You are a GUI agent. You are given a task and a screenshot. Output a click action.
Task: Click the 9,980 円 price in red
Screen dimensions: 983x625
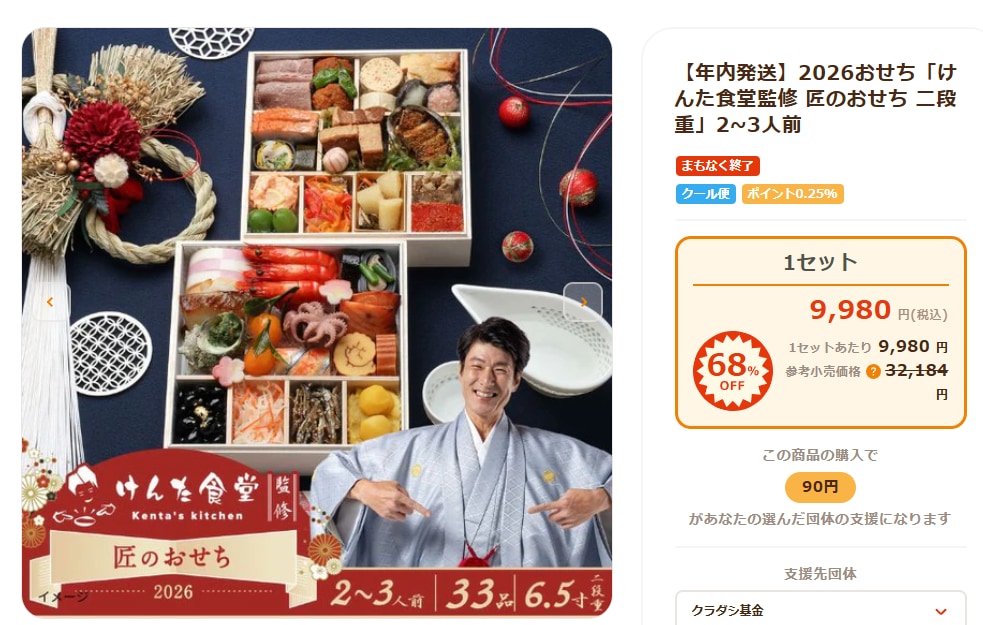tap(878, 310)
